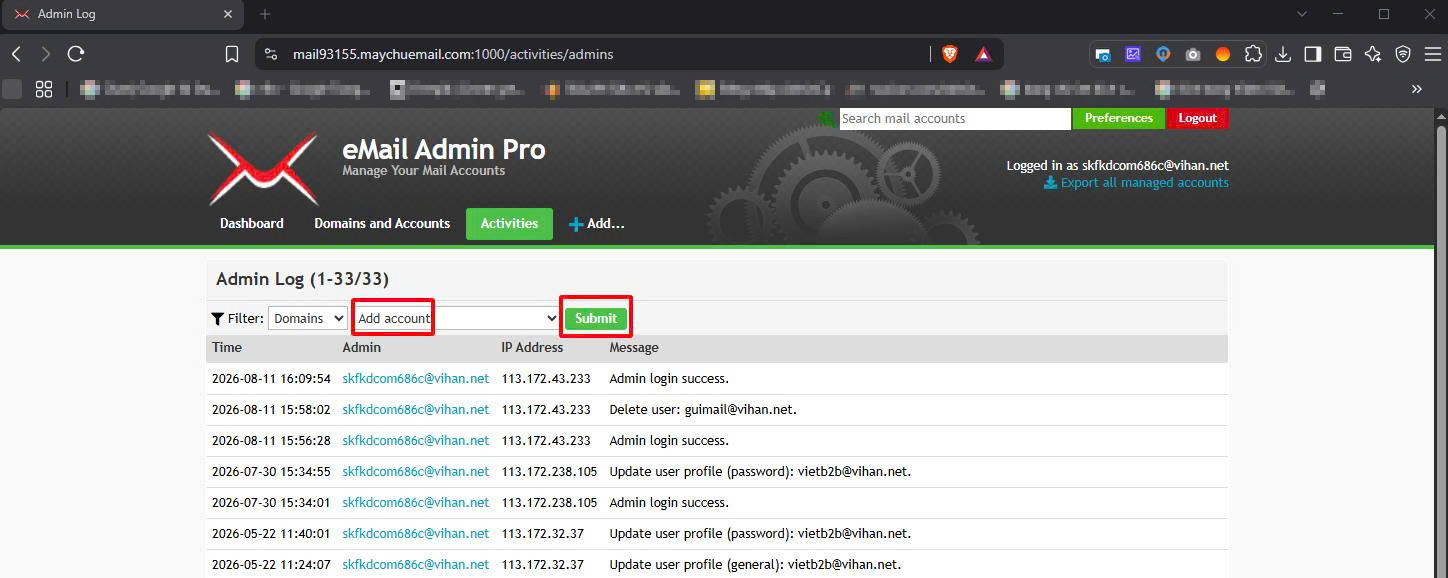This screenshot has height=578, width=1448.
Task: Open Brave Shields lion icon
Action: click(950, 54)
